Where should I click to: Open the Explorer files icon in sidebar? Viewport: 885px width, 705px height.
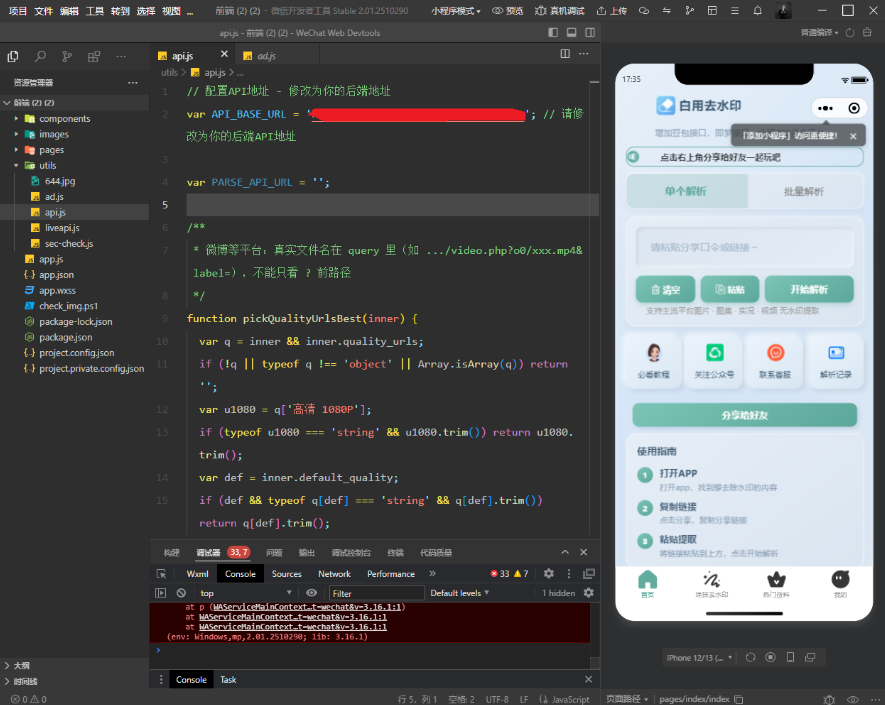point(13,56)
